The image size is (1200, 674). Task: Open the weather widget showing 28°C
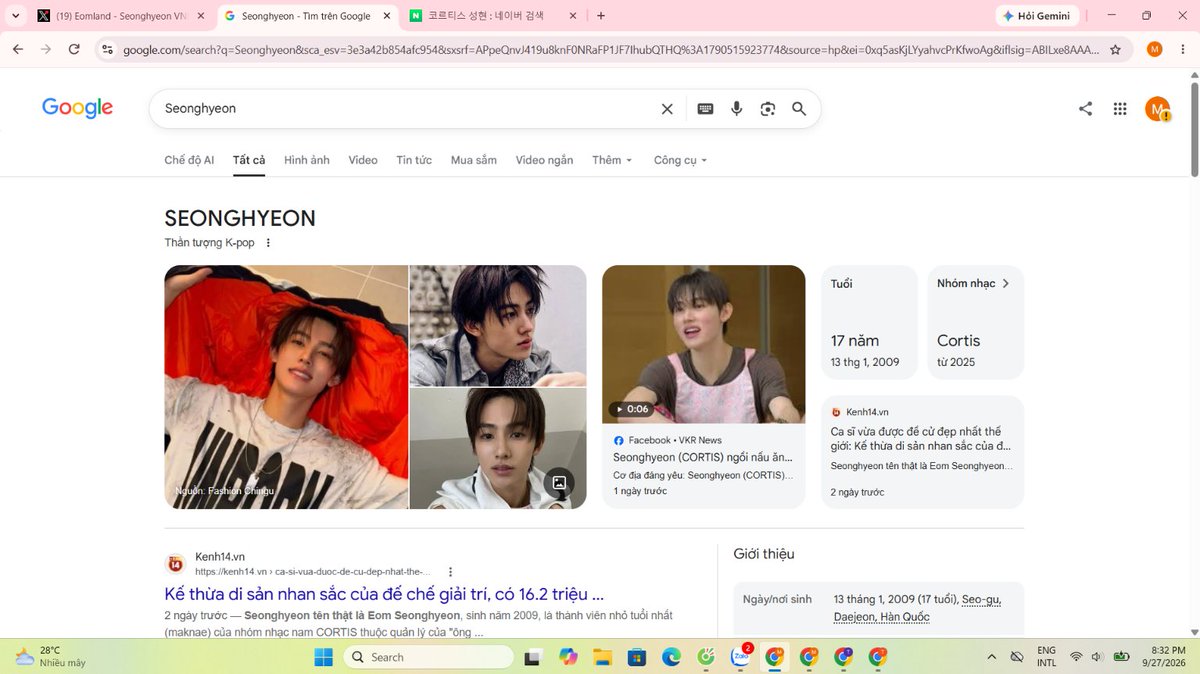[x=50, y=657]
